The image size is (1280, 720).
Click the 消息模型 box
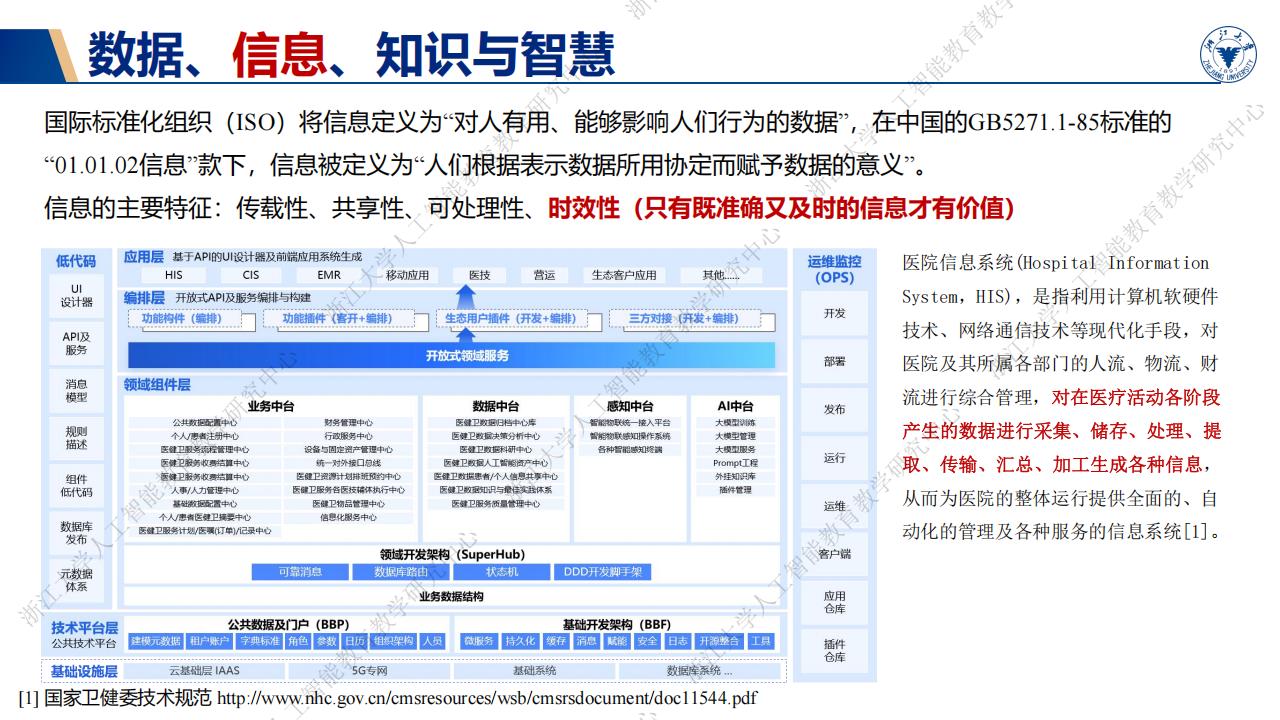click(x=76, y=390)
